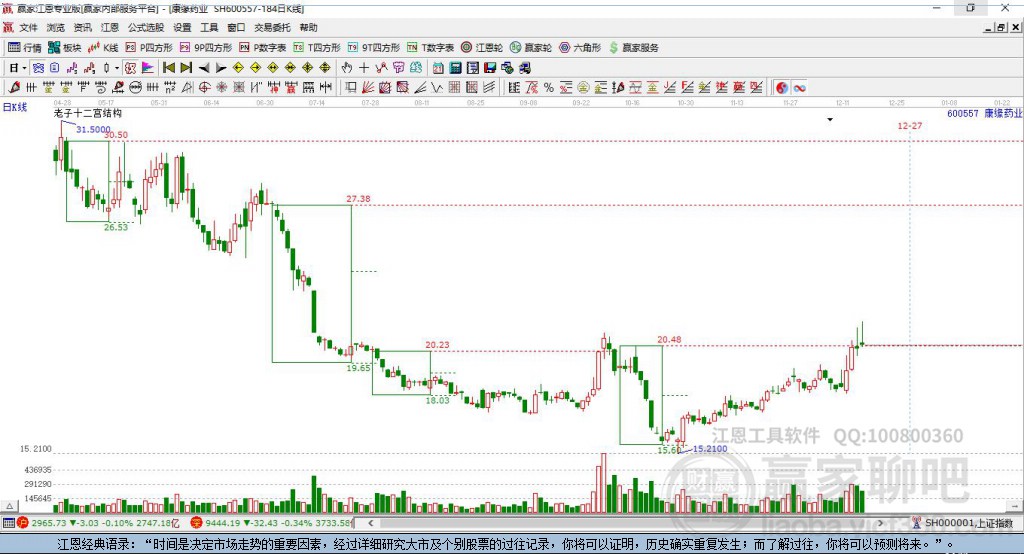Open the calculator icon
1024x554 pixels.
tap(455, 67)
